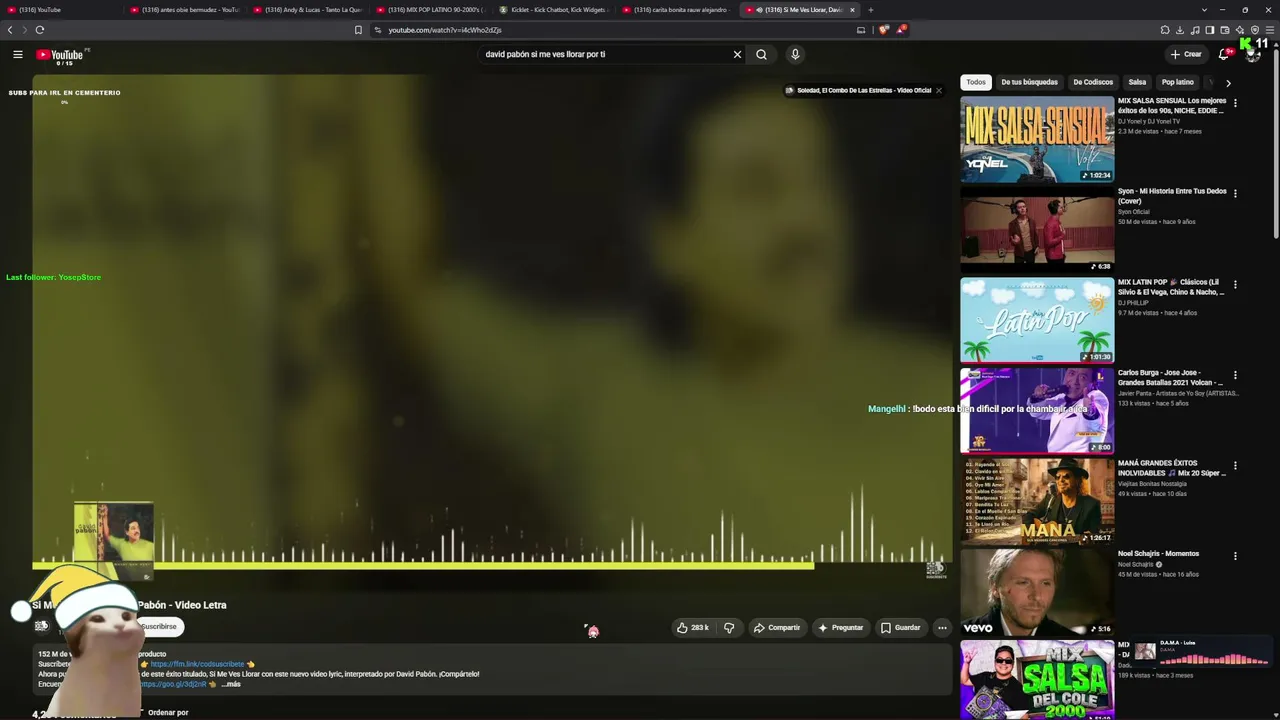This screenshot has width=1280, height=720.
Task: Open the Syon 'Mi Historia Entre Tus Dedos' thumbnail
Action: [1037, 230]
